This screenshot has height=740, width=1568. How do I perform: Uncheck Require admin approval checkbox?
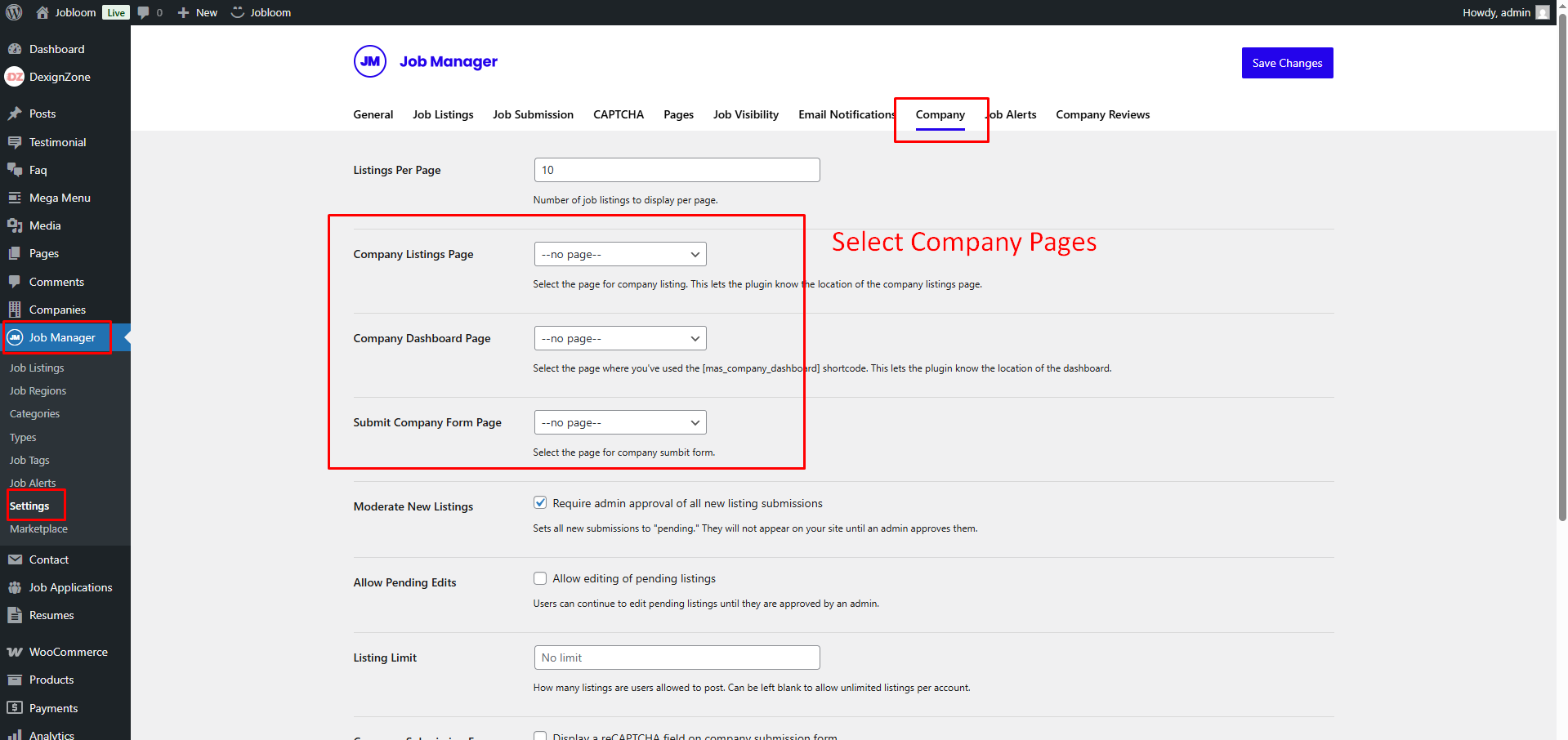click(540, 502)
